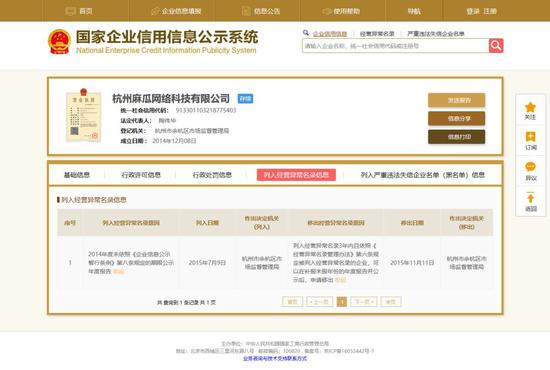The height and width of the screenshot is (370, 550).
Task: Switch to the 行政处罚信息 tab
Action: click(212, 175)
